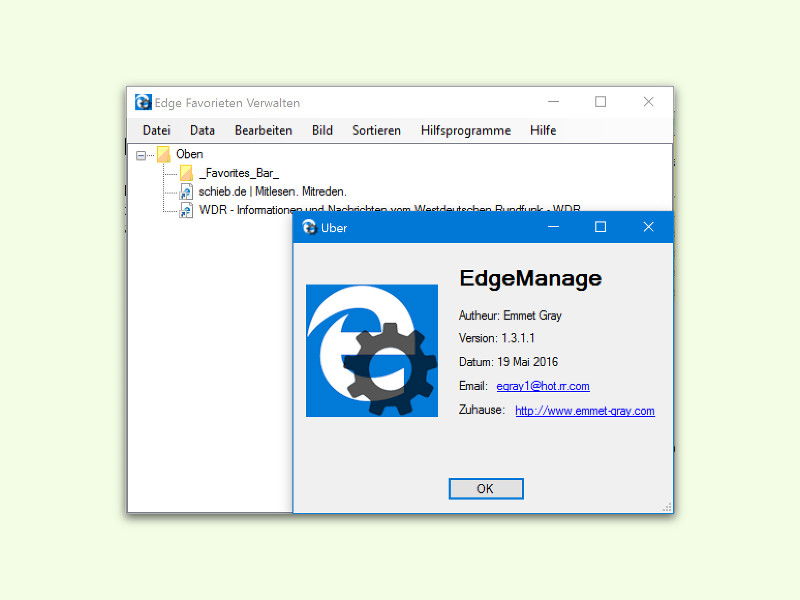The width and height of the screenshot is (800, 600).
Task: Click the Zuhause: label
Action: 482,410
